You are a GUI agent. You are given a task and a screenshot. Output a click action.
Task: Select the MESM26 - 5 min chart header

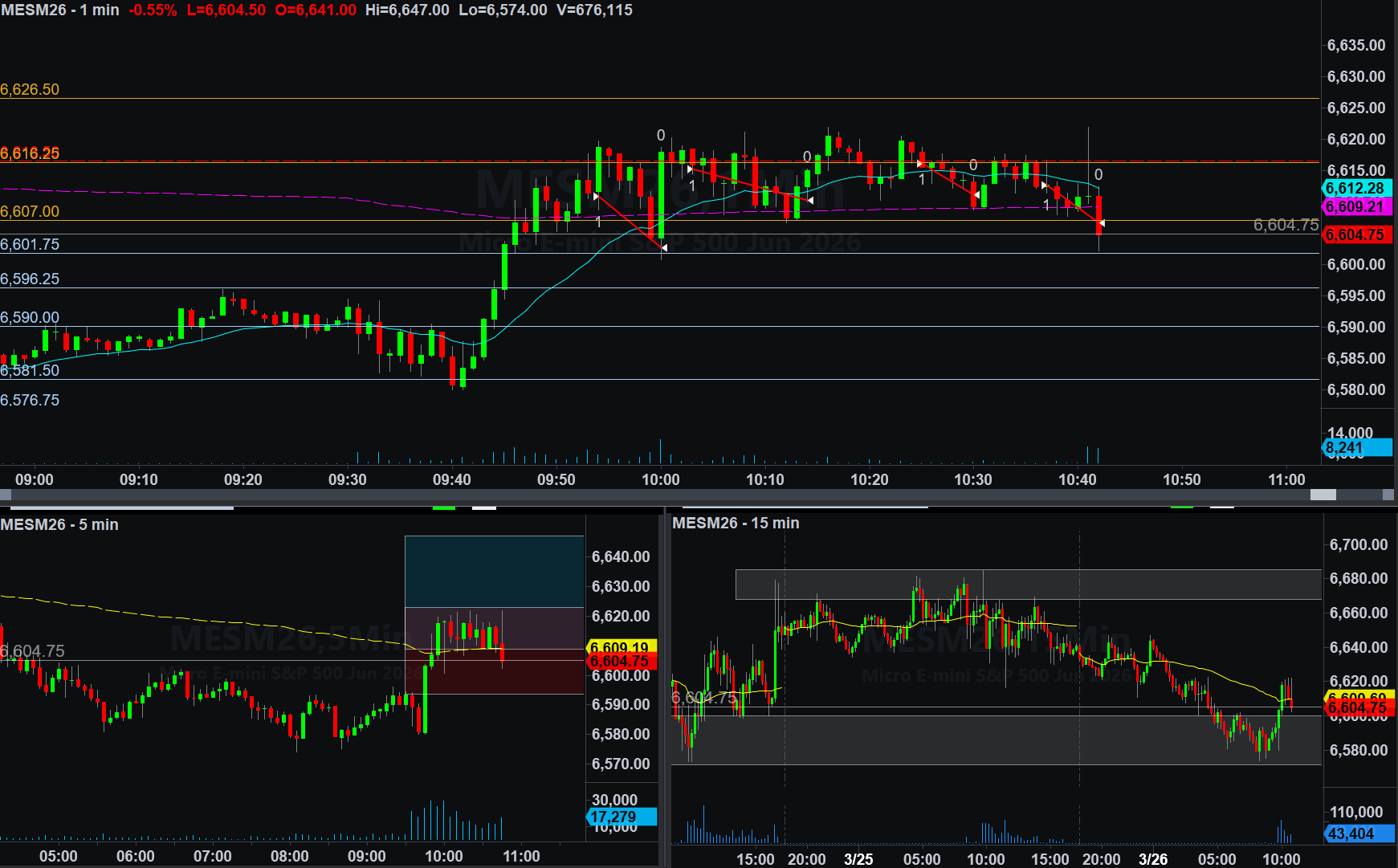pos(59,524)
